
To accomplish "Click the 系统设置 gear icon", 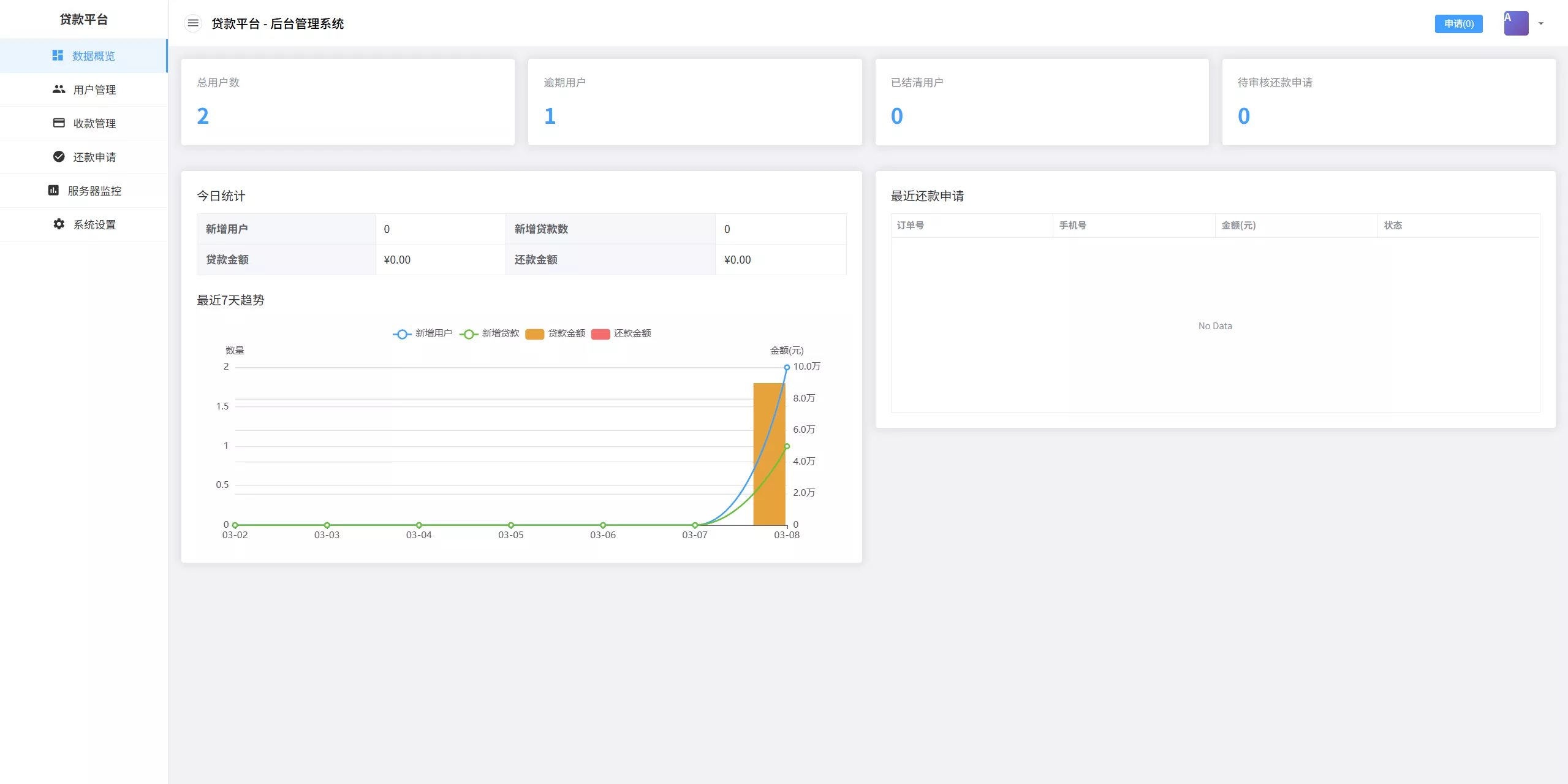I will click(x=58, y=224).
